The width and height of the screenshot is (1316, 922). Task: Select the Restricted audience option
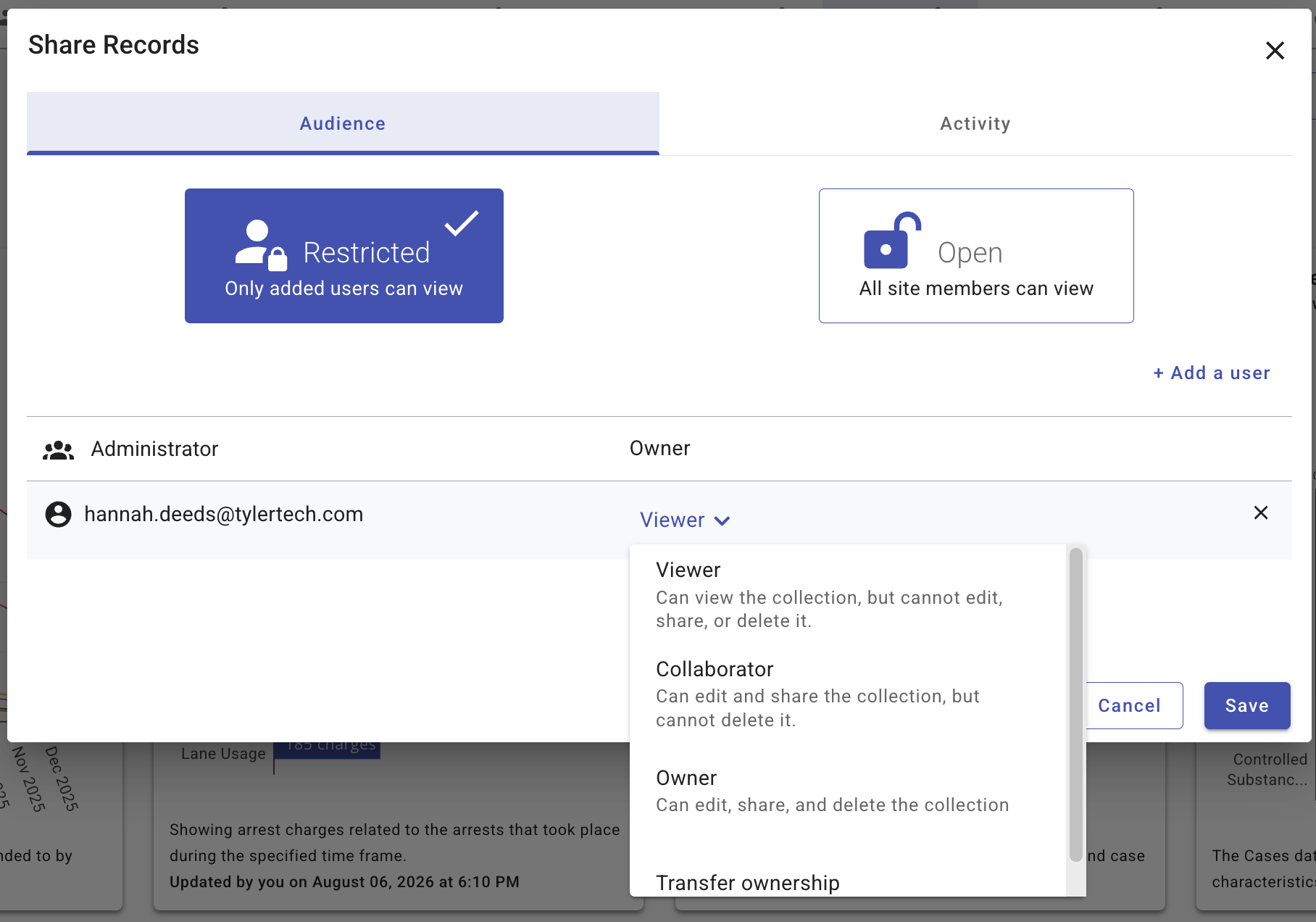(x=344, y=256)
